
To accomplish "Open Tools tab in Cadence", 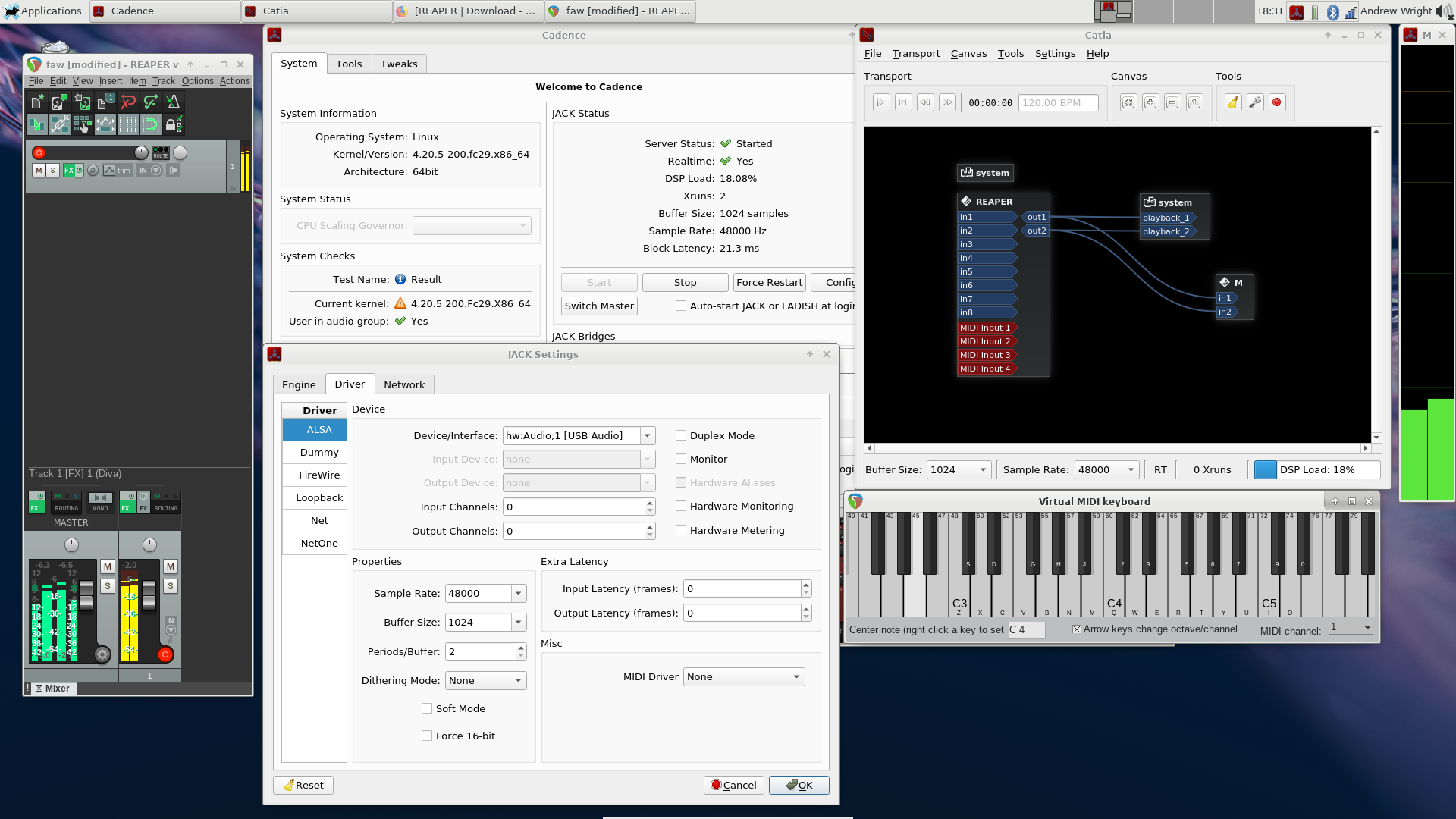I will coord(349,64).
